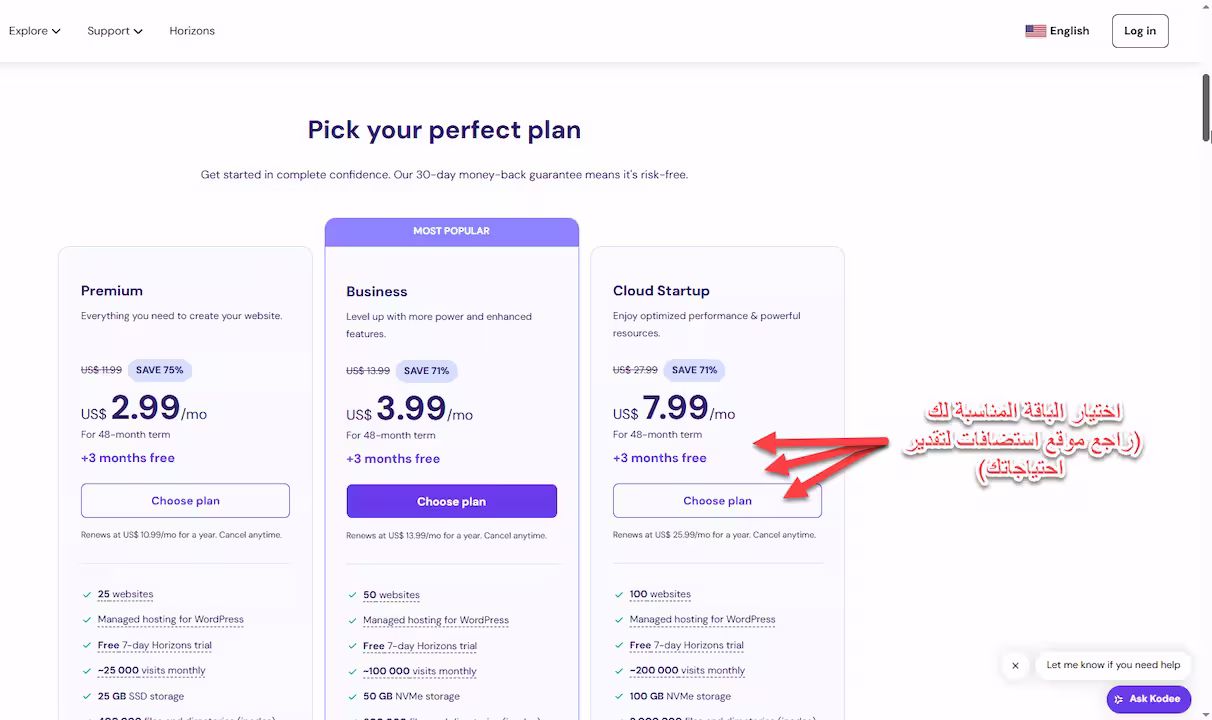Open the English language selector
This screenshot has width=1212, height=720.
click(1057, 31)
